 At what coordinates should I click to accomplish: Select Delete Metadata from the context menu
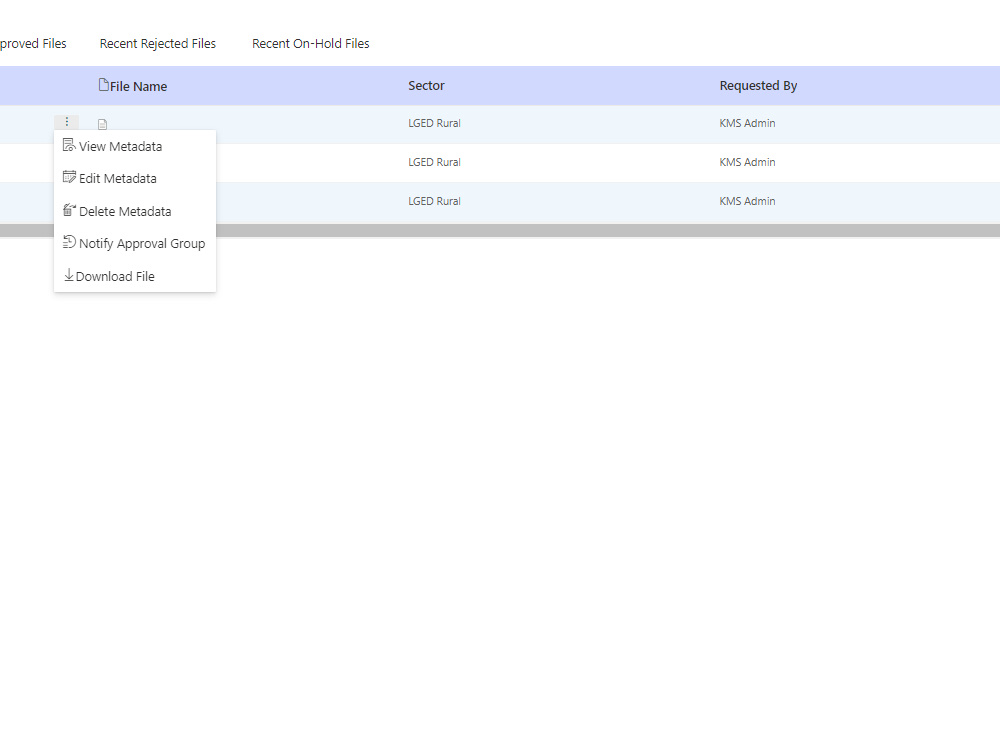tap(124, 211)
